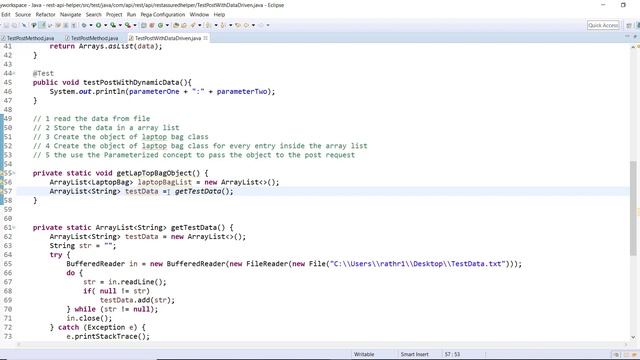Click the editor scrollbar up arrow

coord(633,47)
